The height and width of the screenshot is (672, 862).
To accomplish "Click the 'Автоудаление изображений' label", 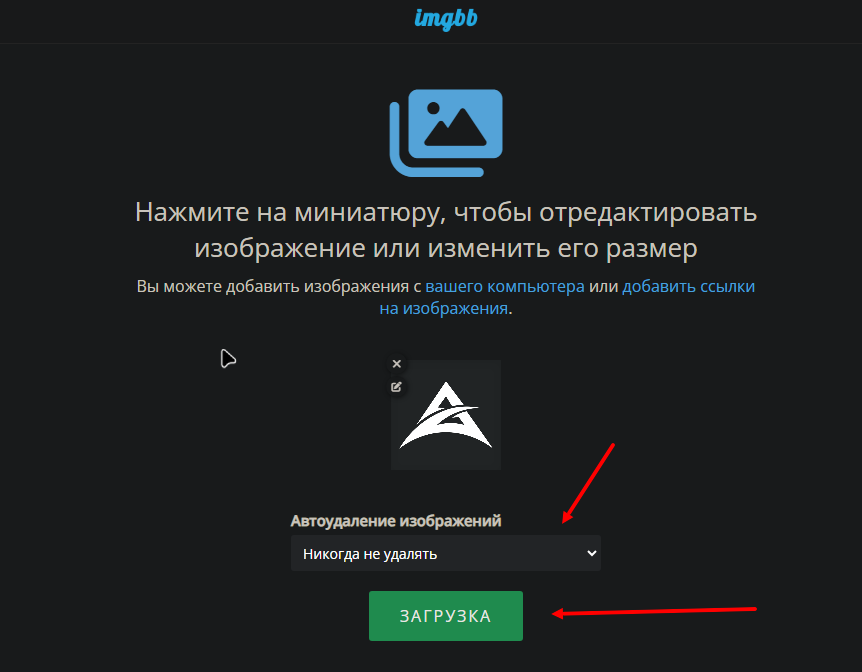I will click(x=396, y=521).
